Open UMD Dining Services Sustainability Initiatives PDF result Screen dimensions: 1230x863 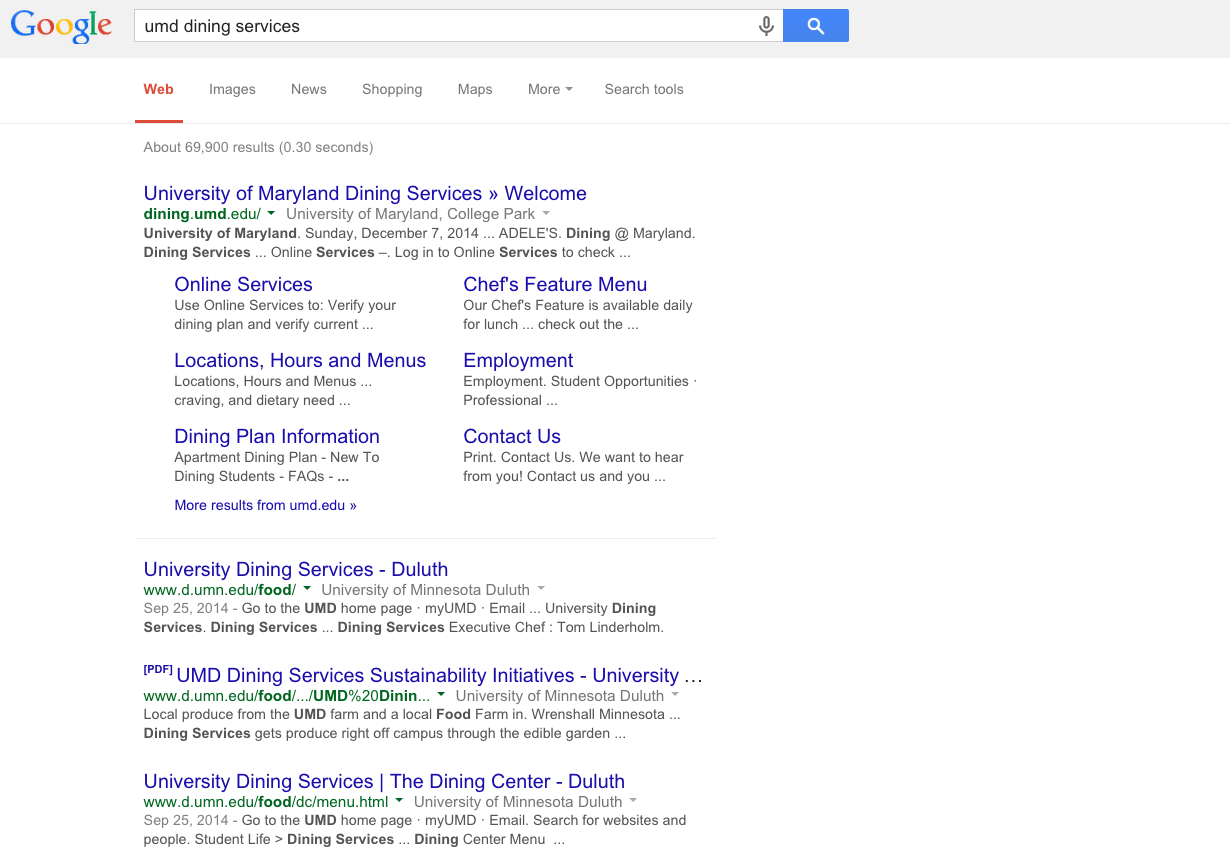tap(440, 676)
